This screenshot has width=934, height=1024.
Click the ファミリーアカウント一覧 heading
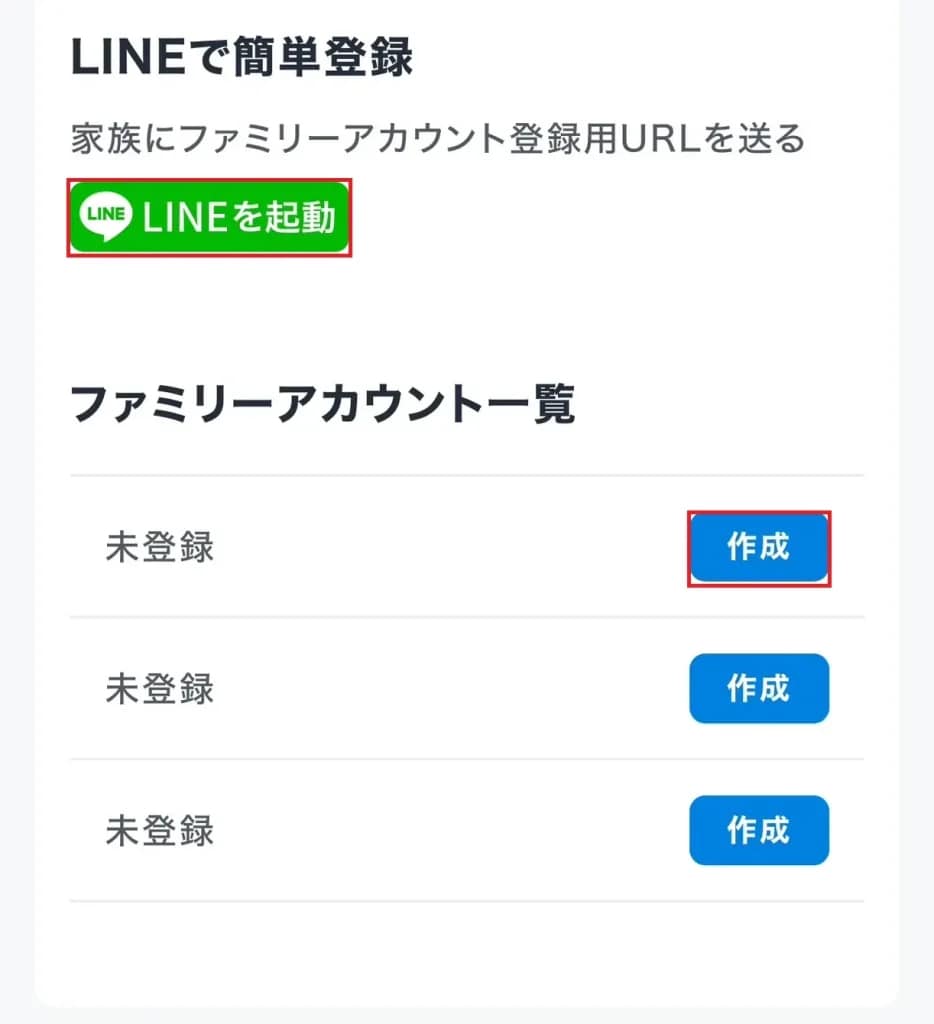pyautogui.click(x=323, y=404)
